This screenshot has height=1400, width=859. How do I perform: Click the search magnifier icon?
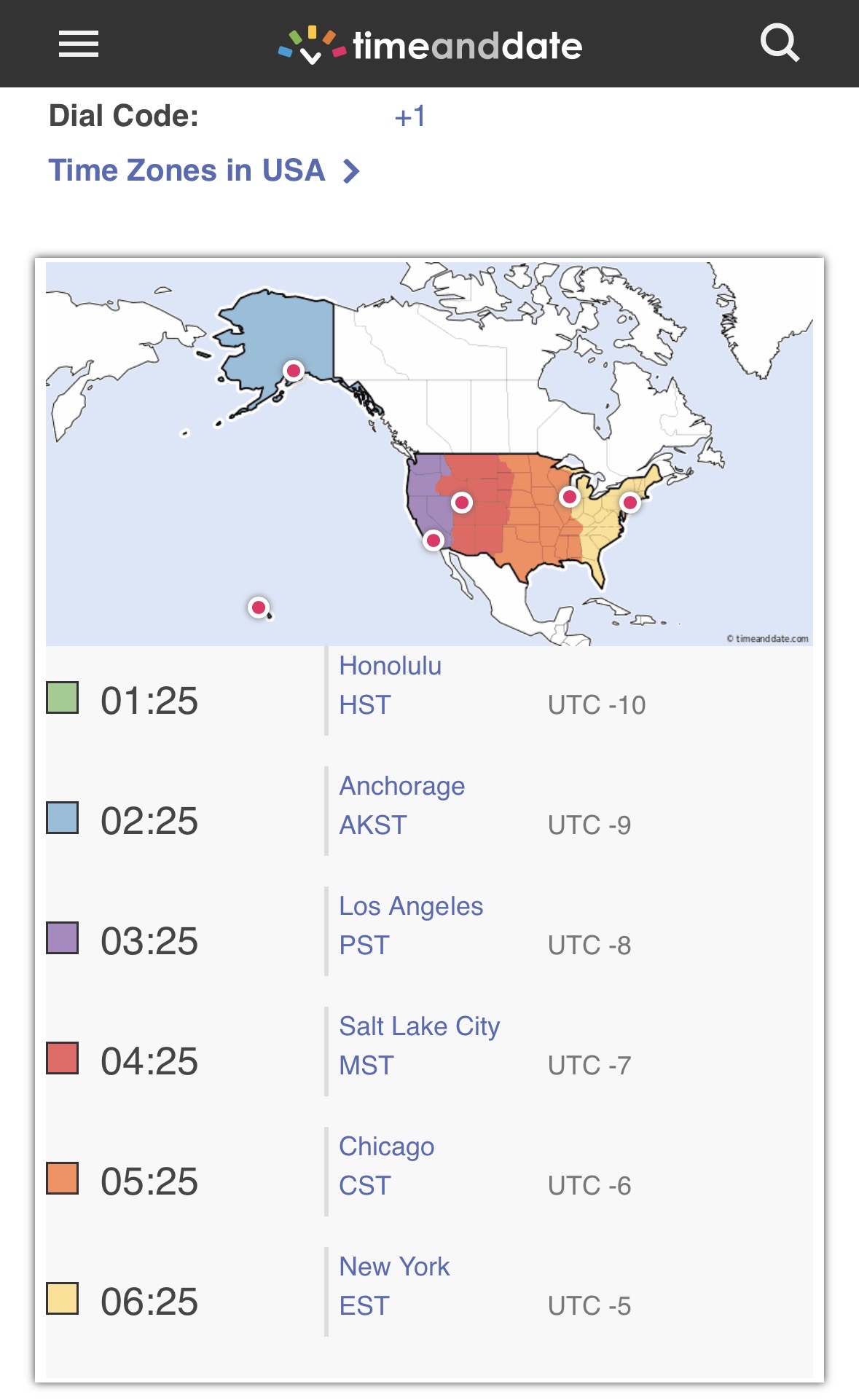pyautogui.click(x=780, y=44)
